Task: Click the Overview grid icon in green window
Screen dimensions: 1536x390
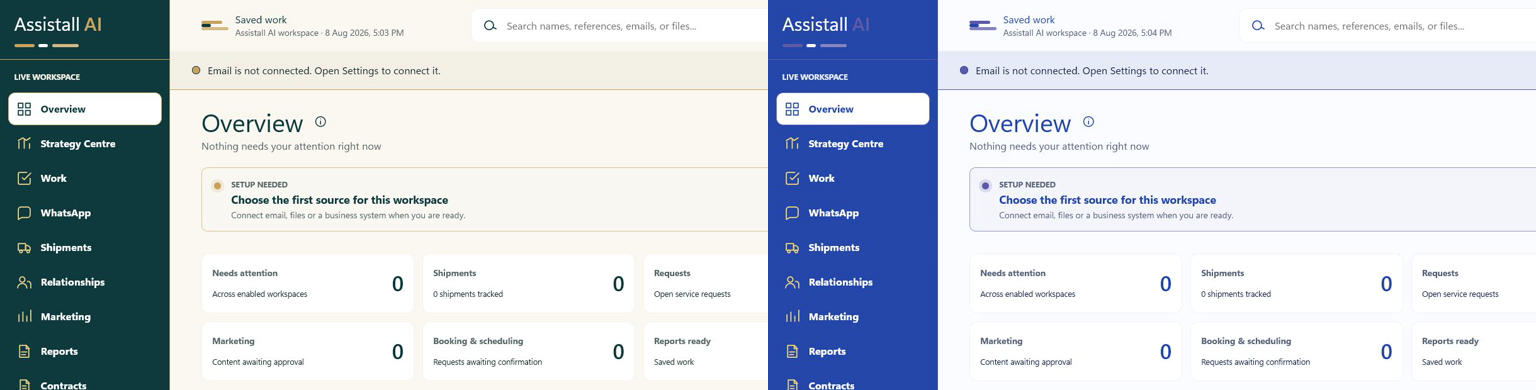Action: 24,109
